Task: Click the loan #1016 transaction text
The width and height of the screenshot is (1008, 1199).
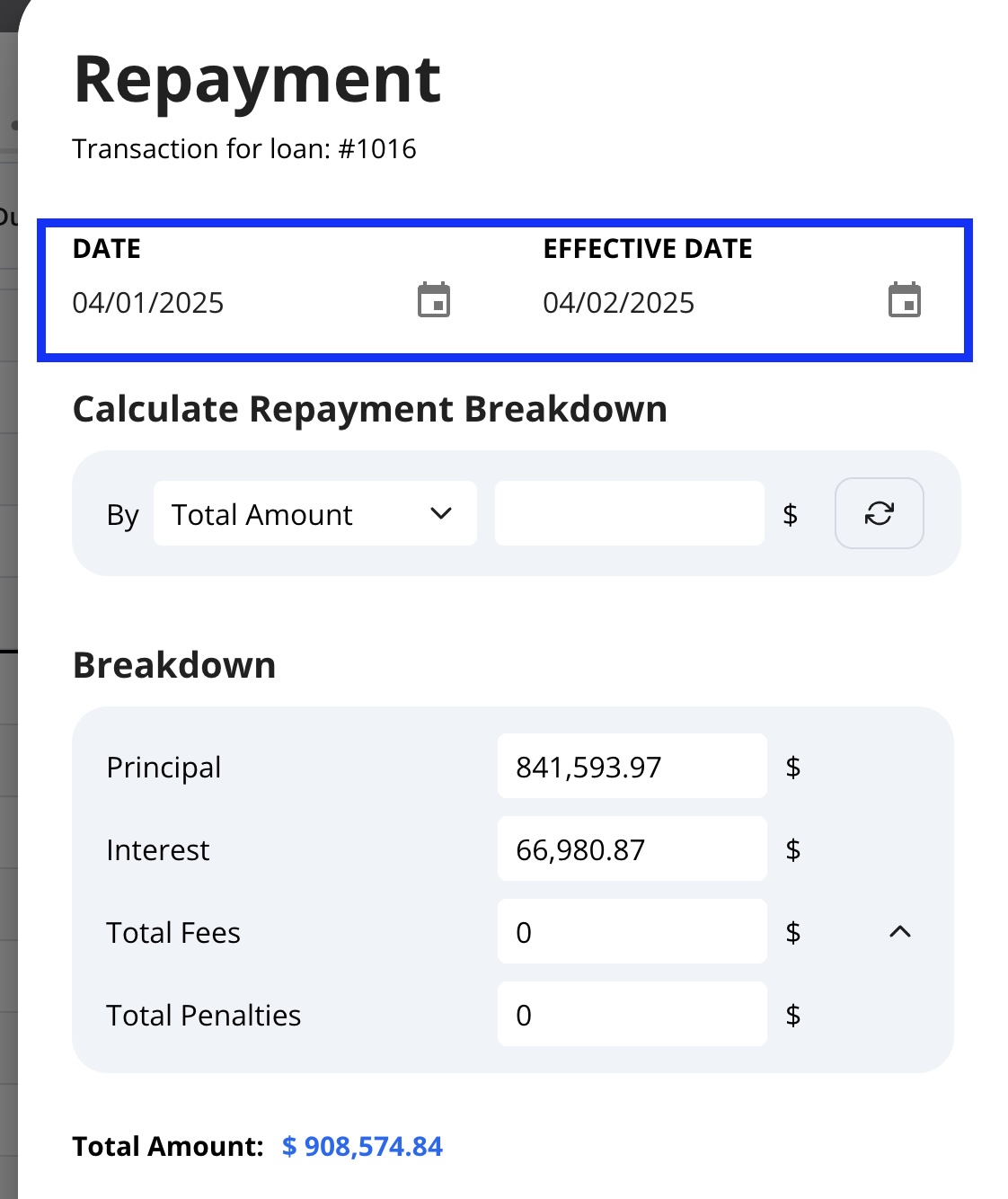Action: [x=244, y=148]
